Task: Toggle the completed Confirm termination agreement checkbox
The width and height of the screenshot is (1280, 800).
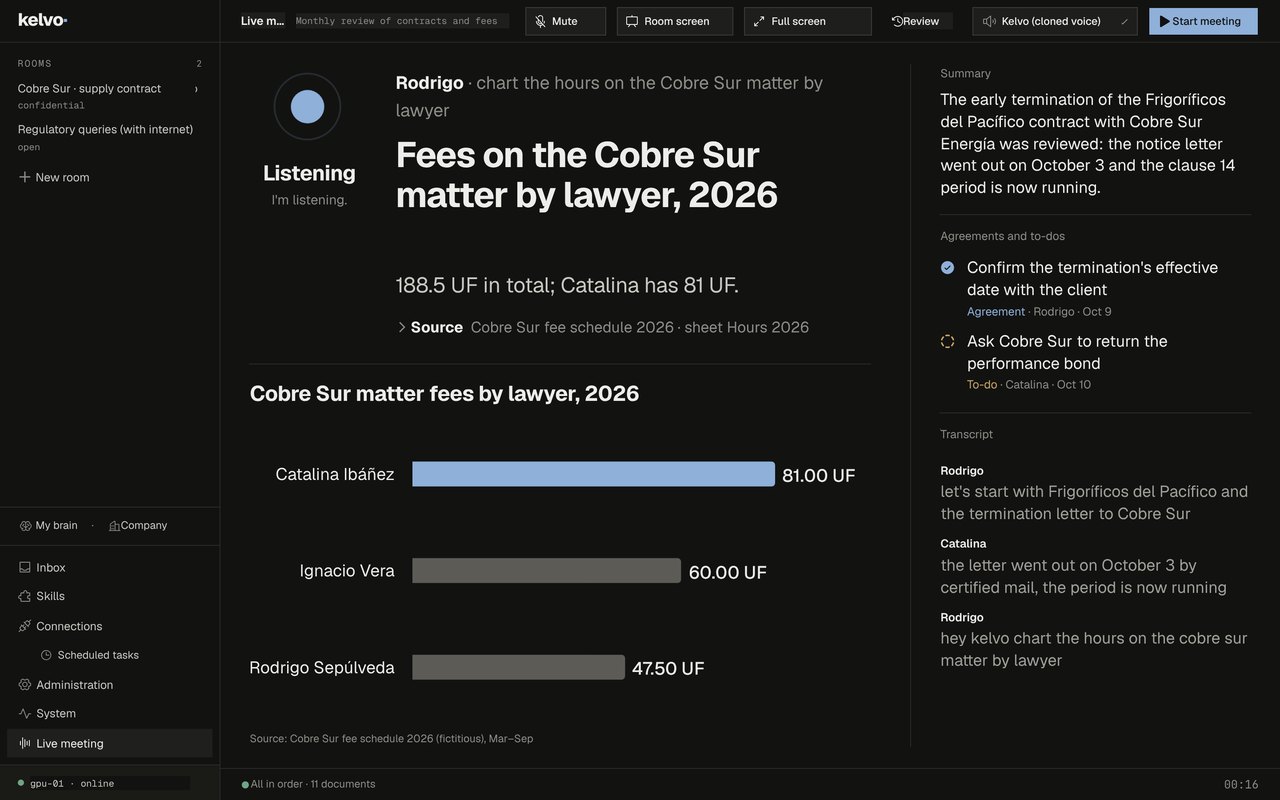Action: click(948, 268)
